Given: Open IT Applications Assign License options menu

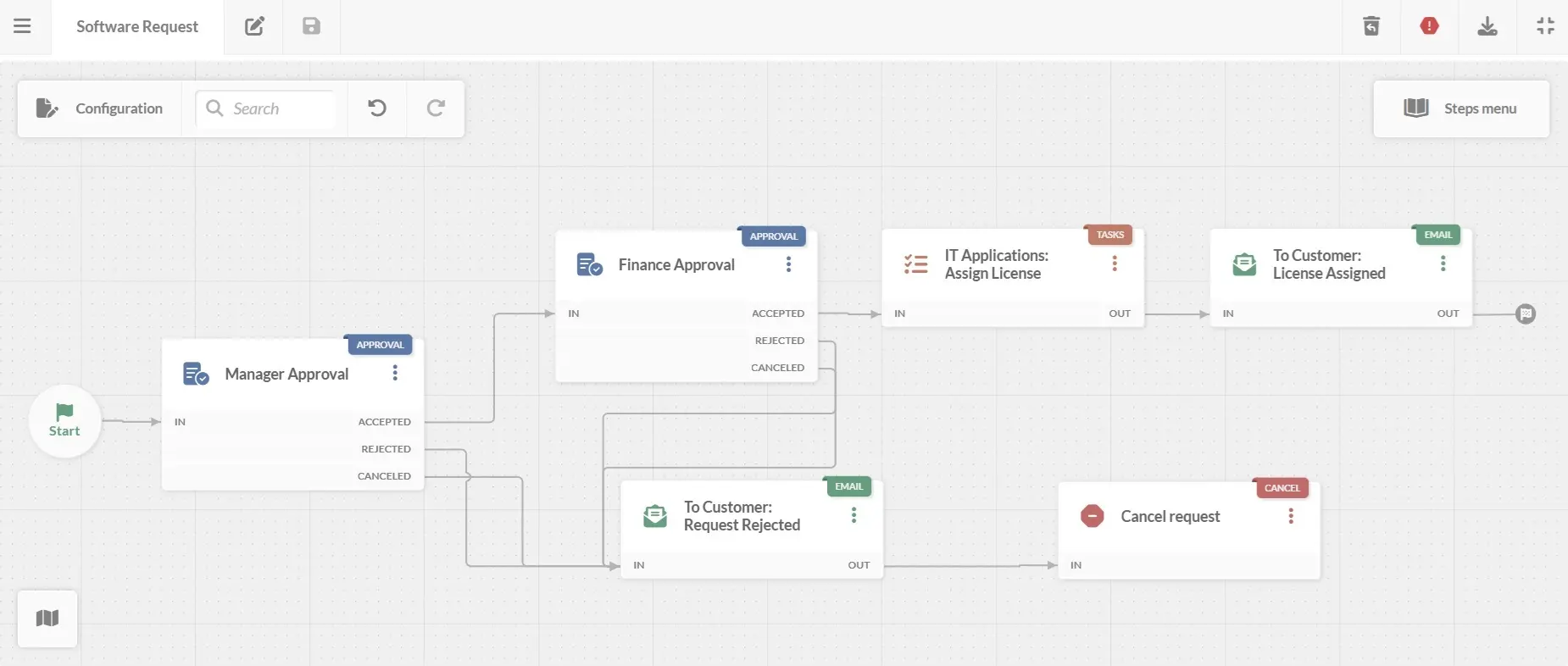Looking at the screenshot, I should click(x=1115, y=264).
